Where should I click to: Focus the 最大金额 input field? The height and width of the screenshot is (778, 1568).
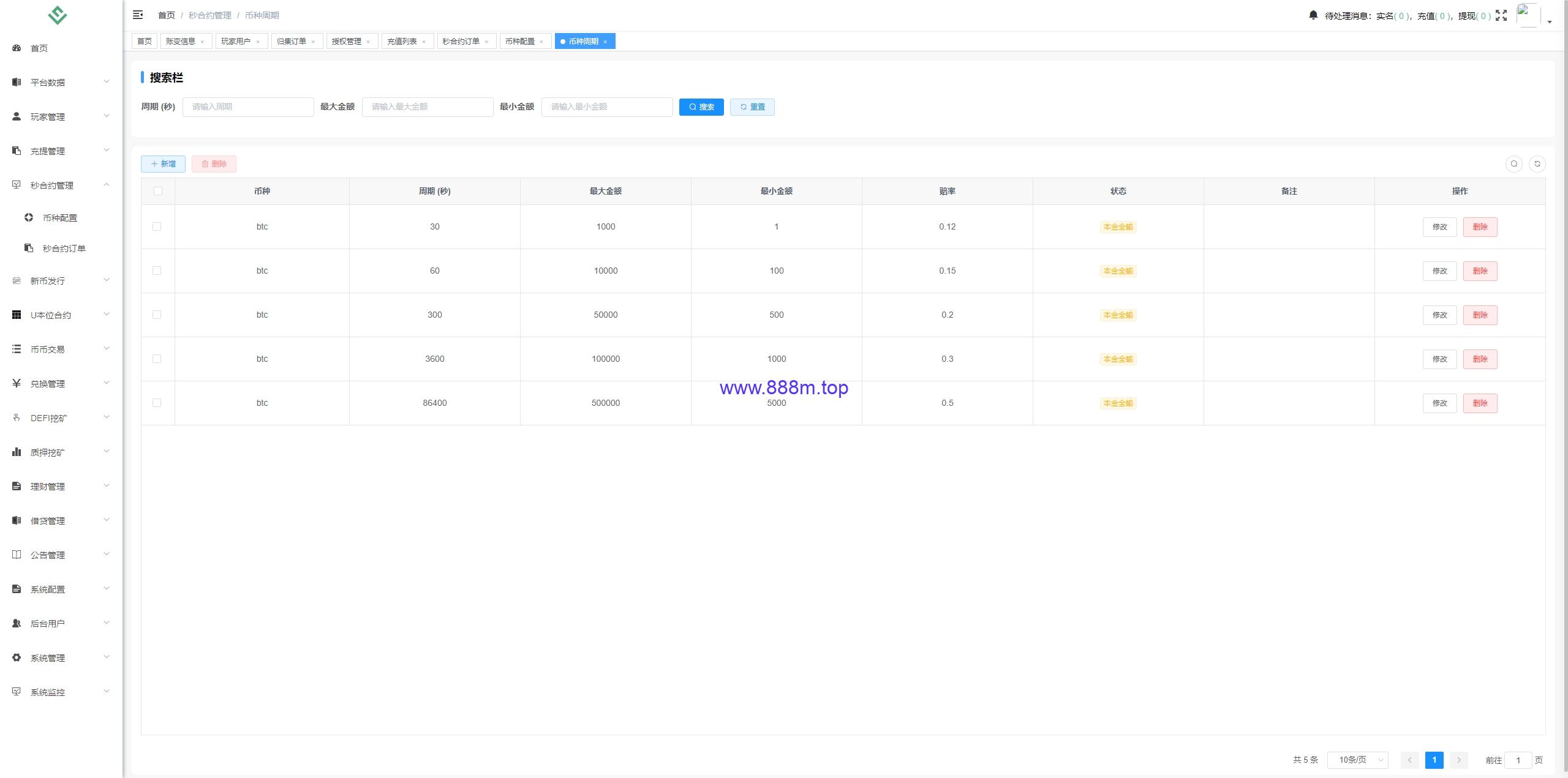click(428, 107)
